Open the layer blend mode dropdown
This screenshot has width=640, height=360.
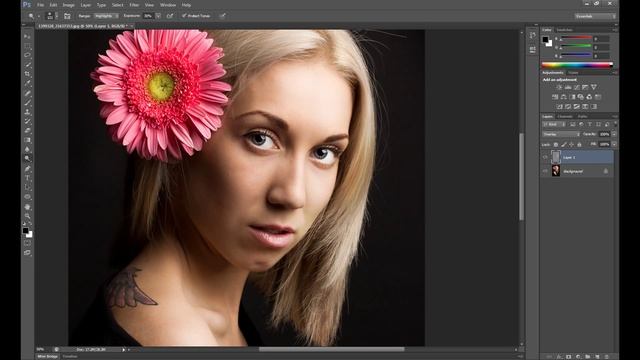(x=561, y=134)
